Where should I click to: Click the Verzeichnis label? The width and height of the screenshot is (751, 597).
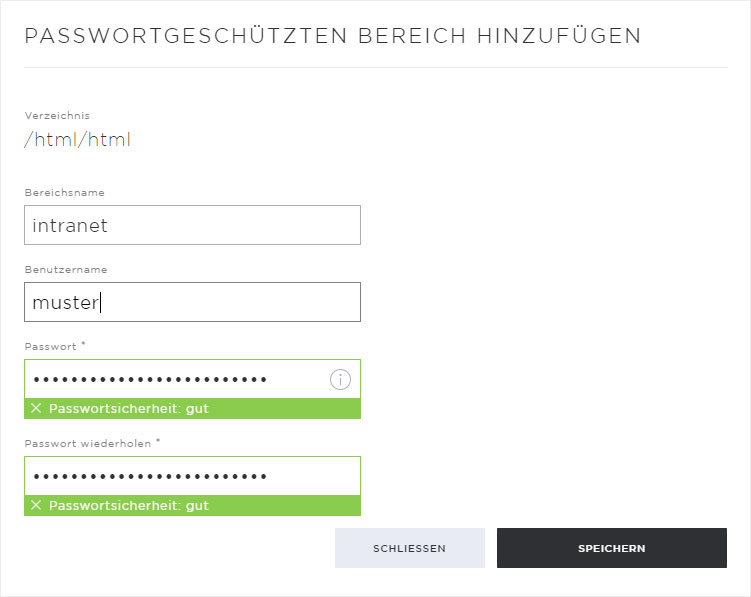click(x=57, y=115)
